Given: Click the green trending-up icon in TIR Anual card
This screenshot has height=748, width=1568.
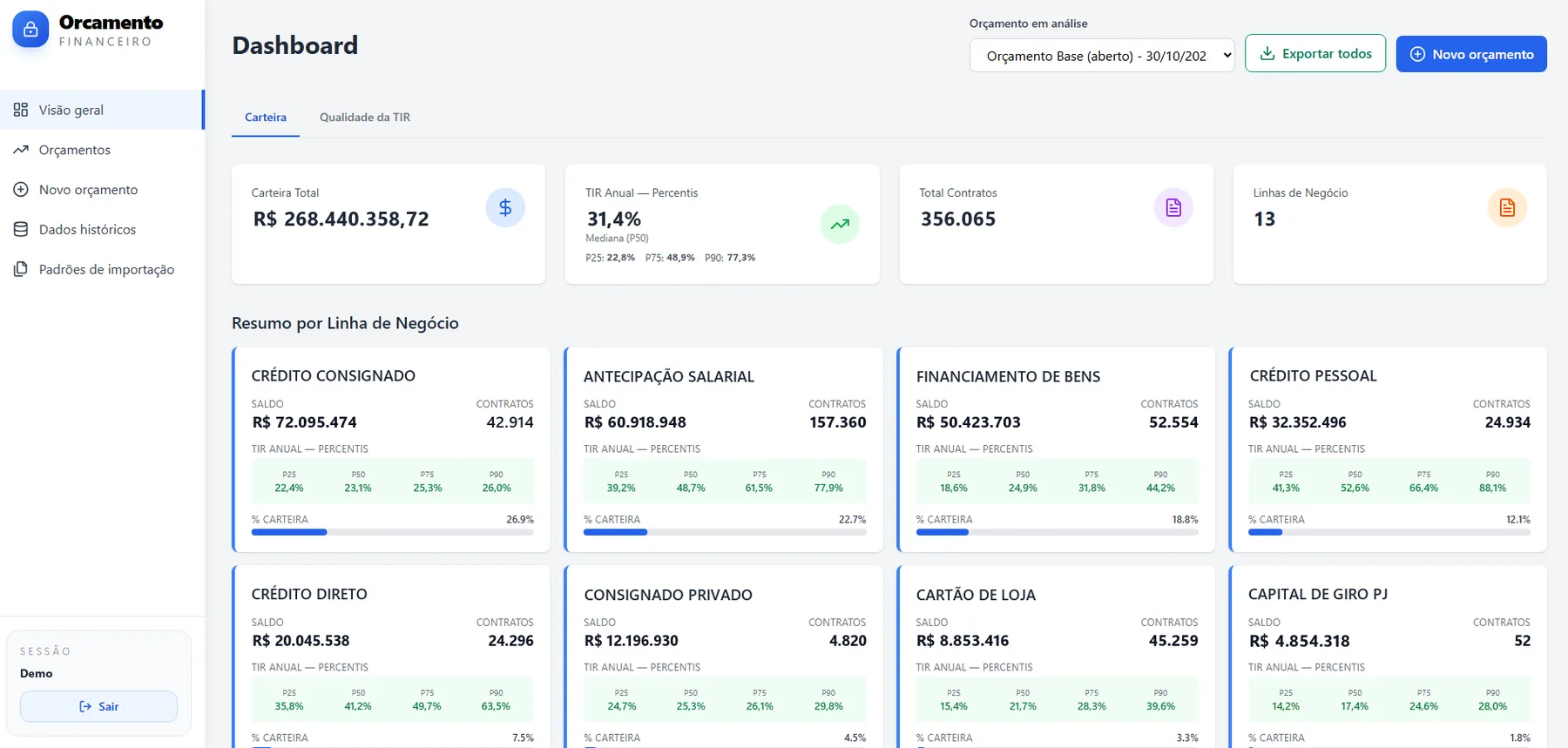Looking at the screenshot, I should pyautogui.click(x=840, y=224).
